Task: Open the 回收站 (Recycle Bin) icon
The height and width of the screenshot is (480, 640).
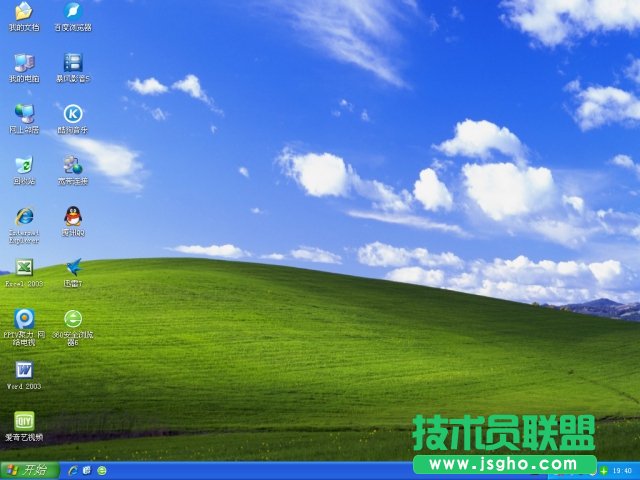Action: click(23, 165)
